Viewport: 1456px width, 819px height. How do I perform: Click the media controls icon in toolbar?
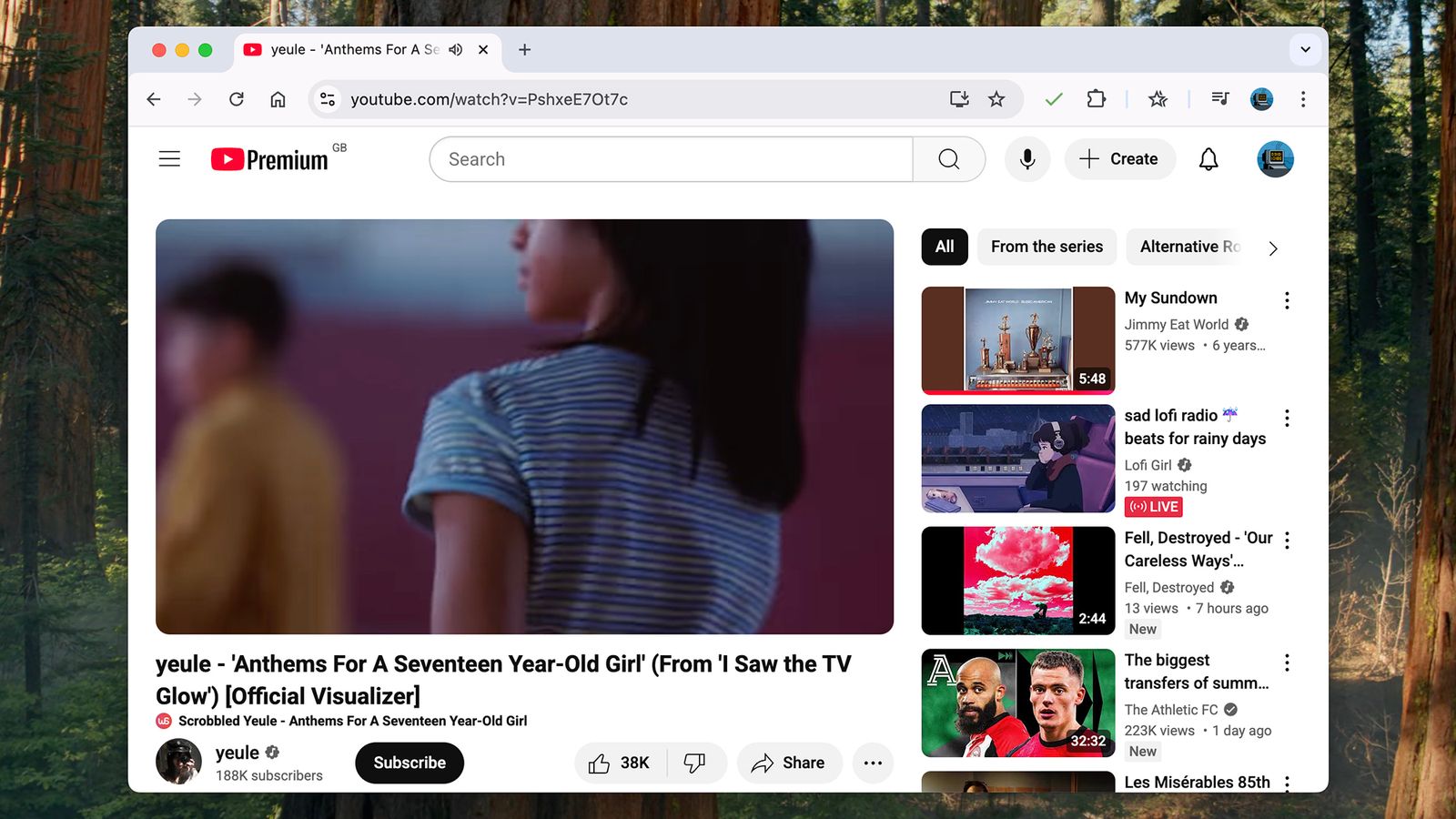click(1219, 99)
